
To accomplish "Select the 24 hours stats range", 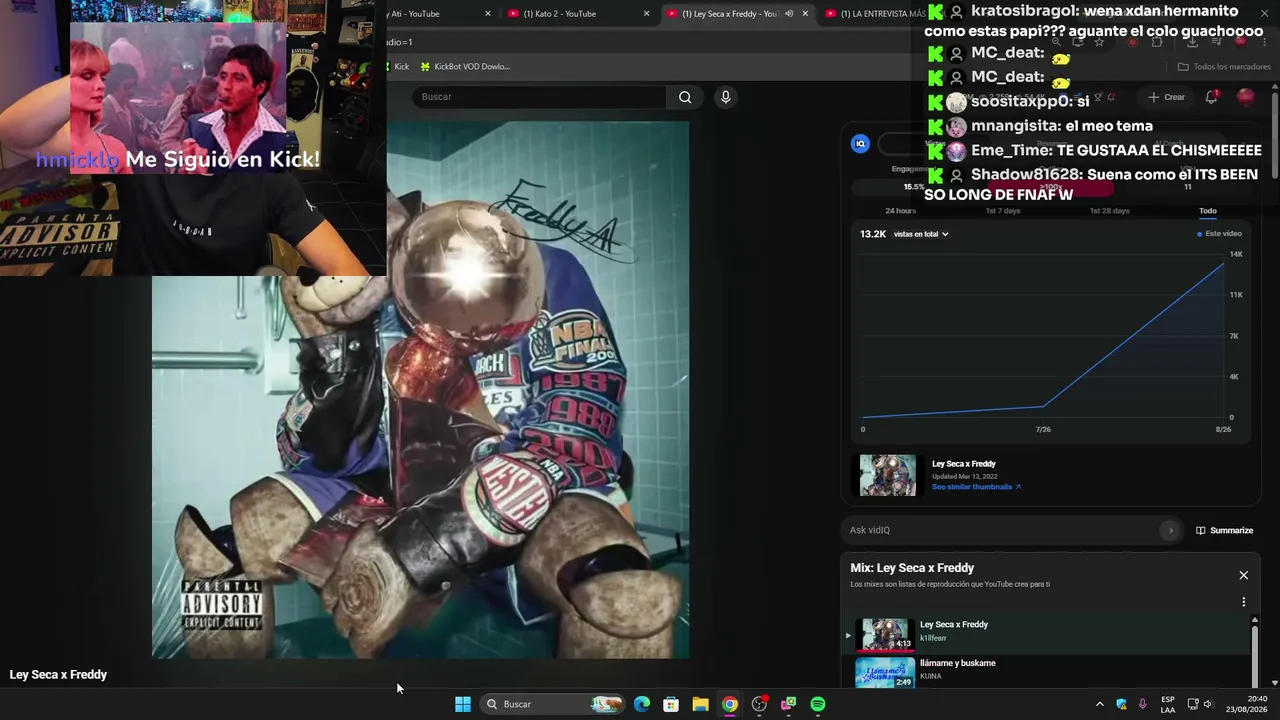I will coord(900,211).
